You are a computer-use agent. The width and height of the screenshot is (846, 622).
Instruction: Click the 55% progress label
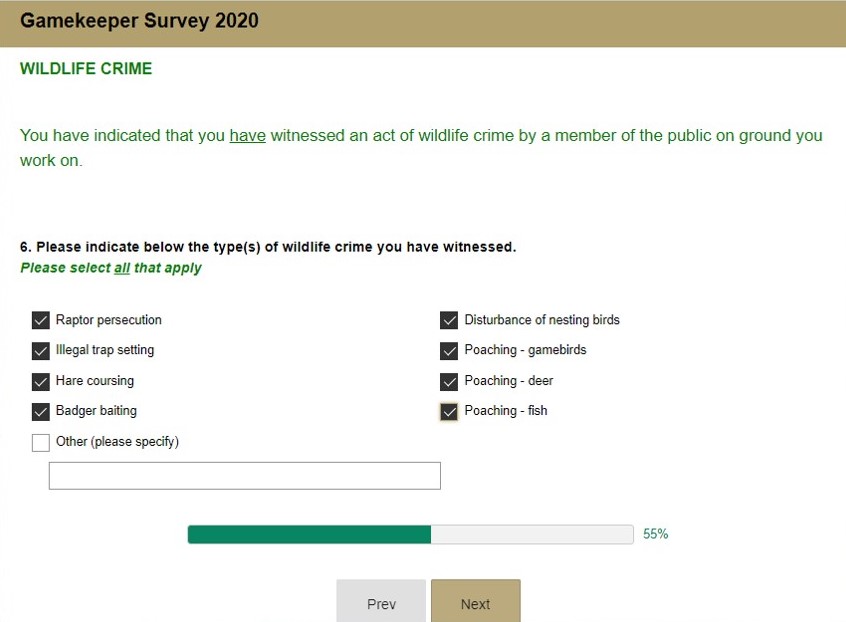tap(655, 535)
